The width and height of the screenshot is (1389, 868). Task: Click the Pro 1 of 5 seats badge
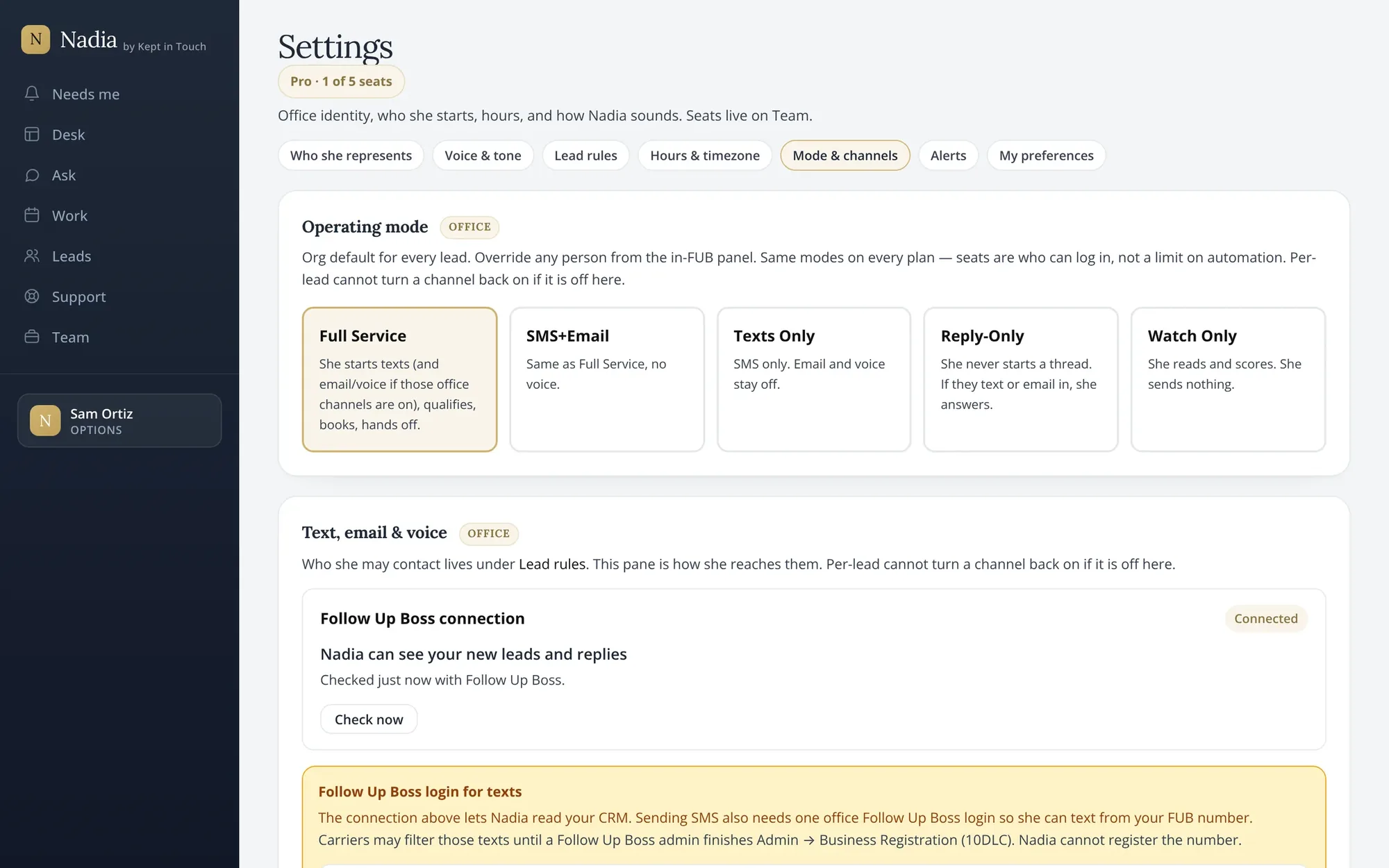[x=341, y=81]
